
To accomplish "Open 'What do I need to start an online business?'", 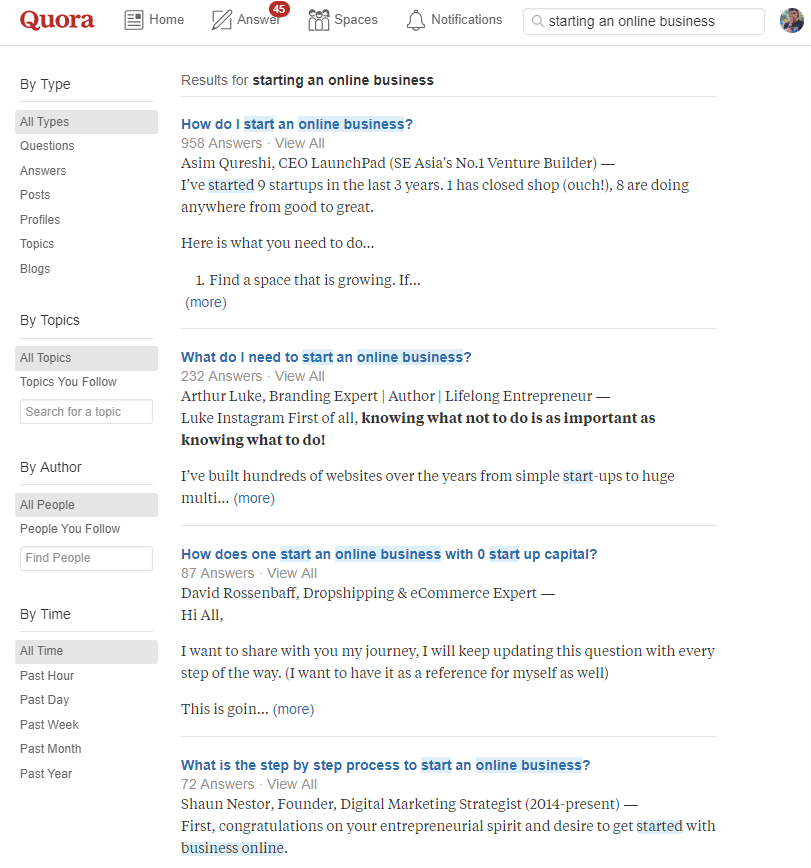I will [326, 357].
